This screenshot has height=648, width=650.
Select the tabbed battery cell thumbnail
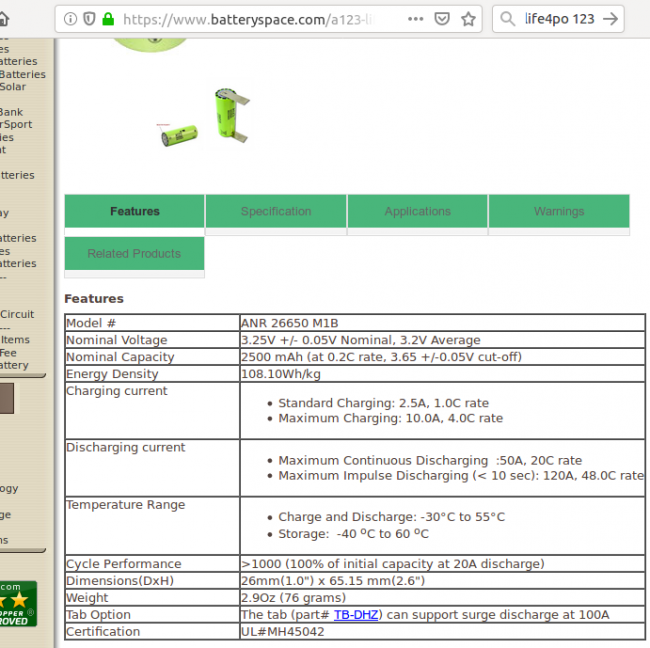(232, 115)
